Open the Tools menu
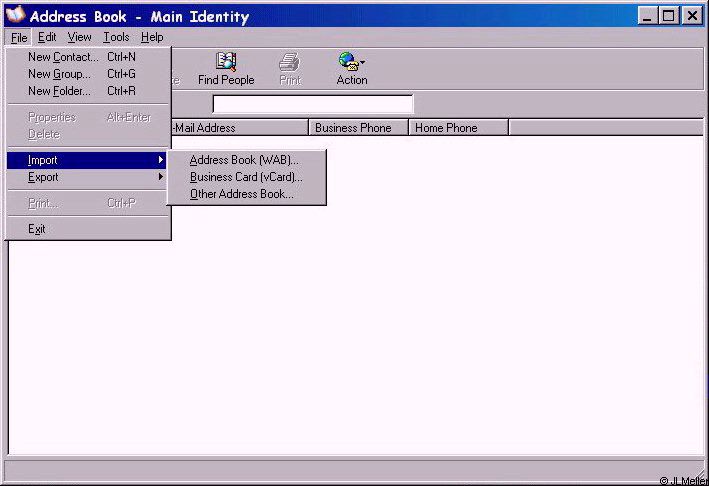 pyautogui.click(x=116, y=37)
